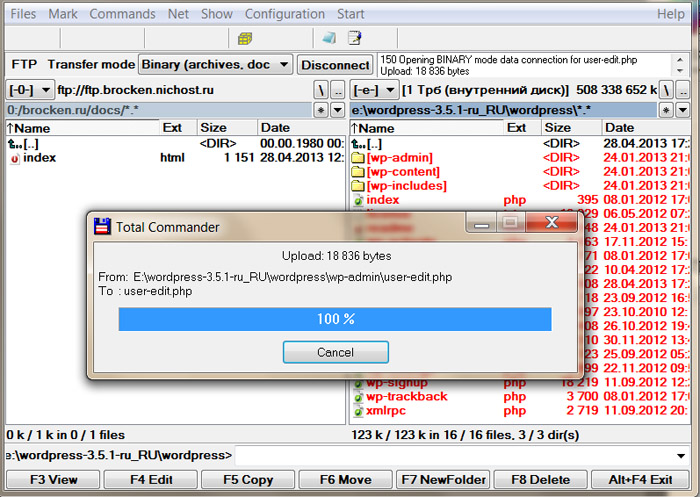Select index php in right panel
This screenshot has height=497, width=700.
[521, 200]
